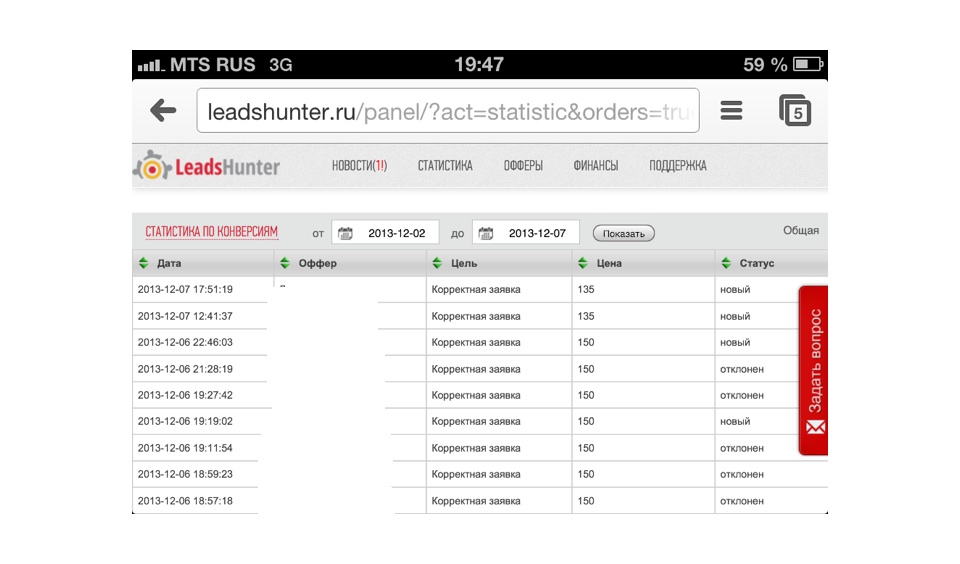Click the Статус column header text
The image size is (960, 564).
click(x=757, y=263)
